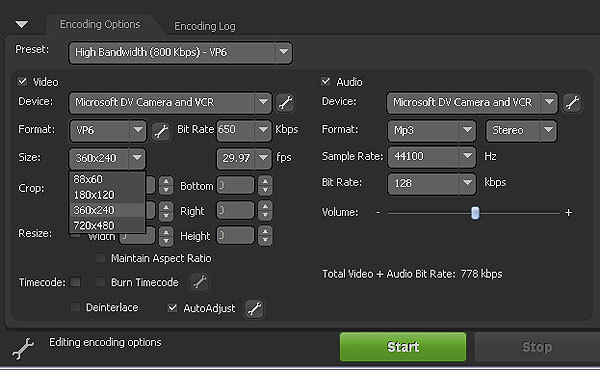The image size is (600, 370).
Task: Uncheck the Audio checkbox
Action: click(x=326, y=81)
